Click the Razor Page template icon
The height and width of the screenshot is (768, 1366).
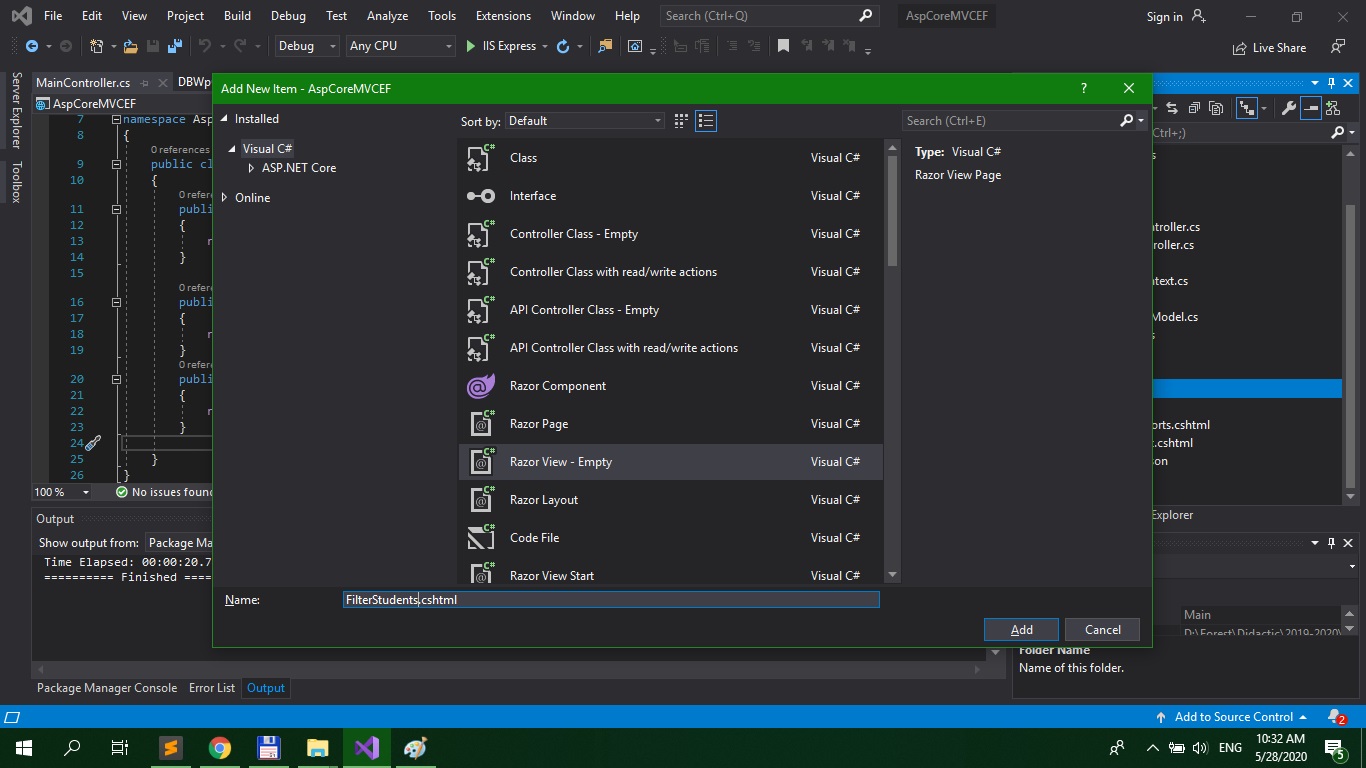pos(481,424)
